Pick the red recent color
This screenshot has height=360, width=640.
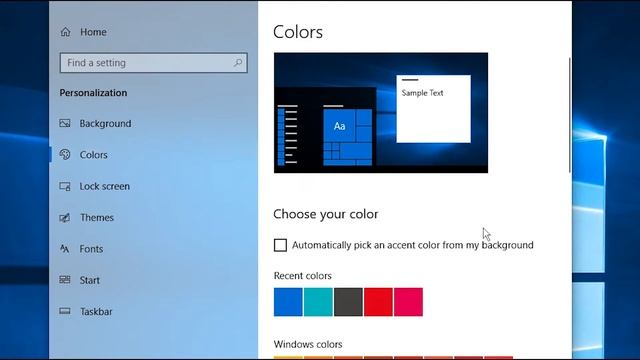(x=378, y=302)
